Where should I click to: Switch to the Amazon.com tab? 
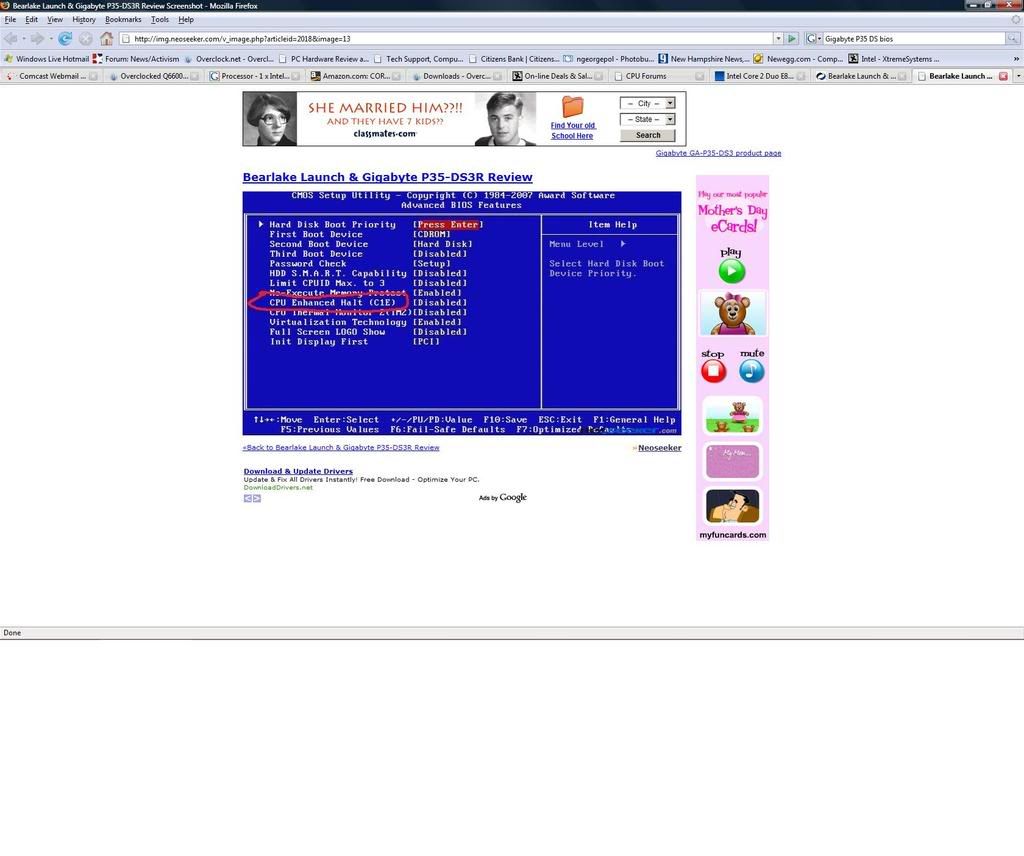pyautogui.click(x=356, y=76)
